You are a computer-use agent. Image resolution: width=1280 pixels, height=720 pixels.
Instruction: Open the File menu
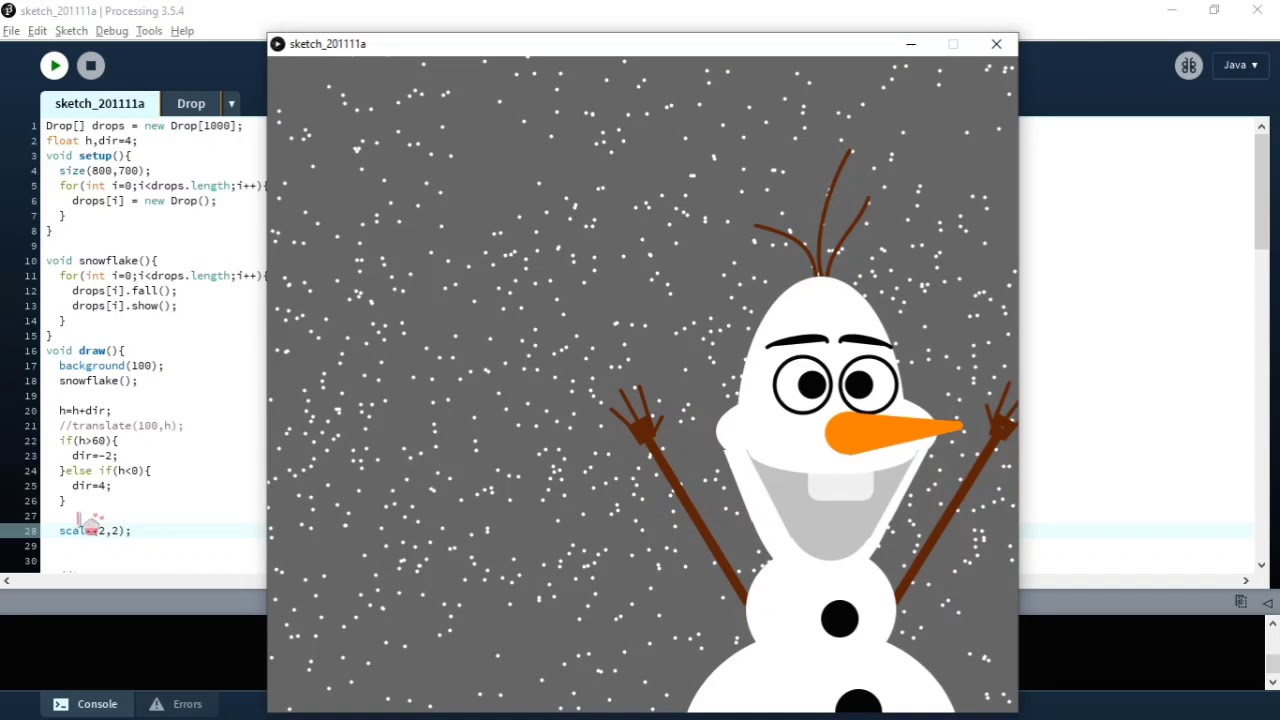click(x=11, y=31)
